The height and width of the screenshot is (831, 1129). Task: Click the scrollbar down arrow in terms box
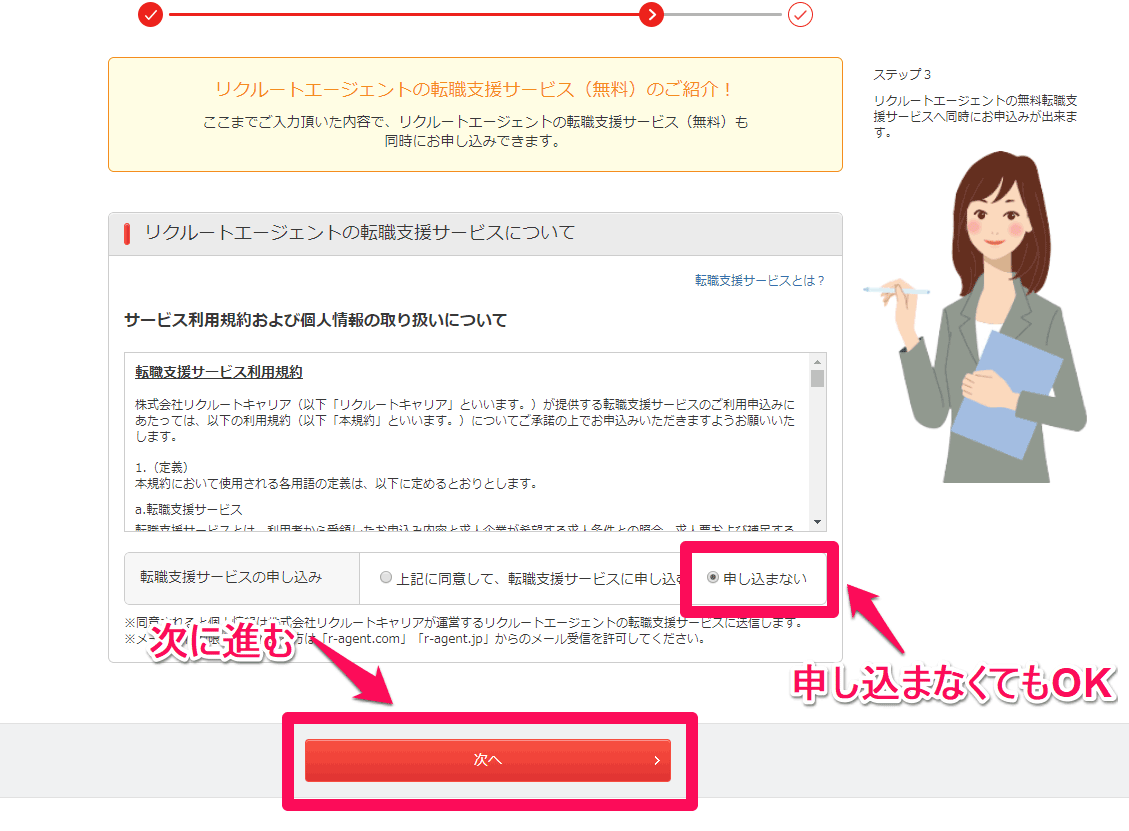(817, 522)
